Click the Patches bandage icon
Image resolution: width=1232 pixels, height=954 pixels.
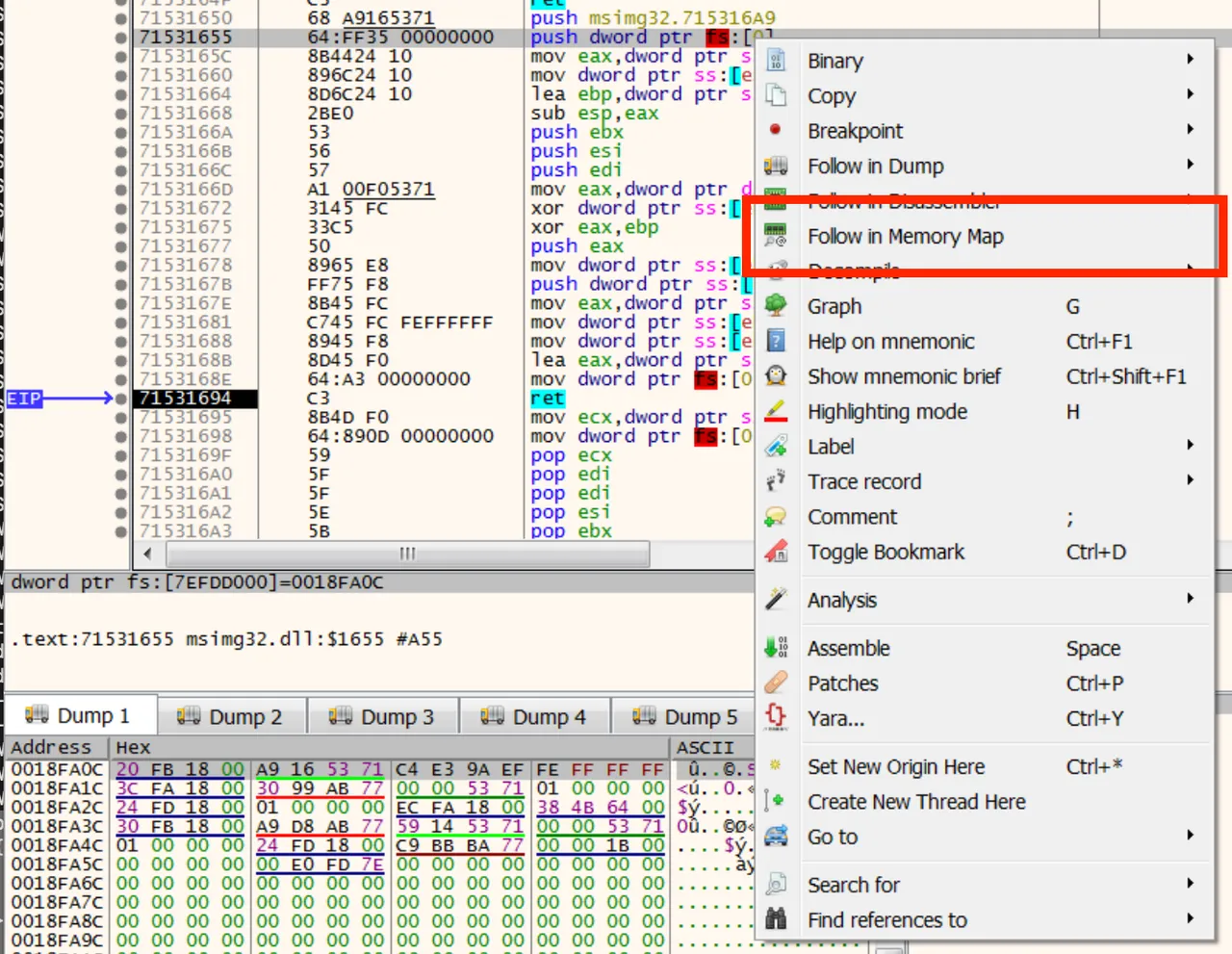coord(776,683)
